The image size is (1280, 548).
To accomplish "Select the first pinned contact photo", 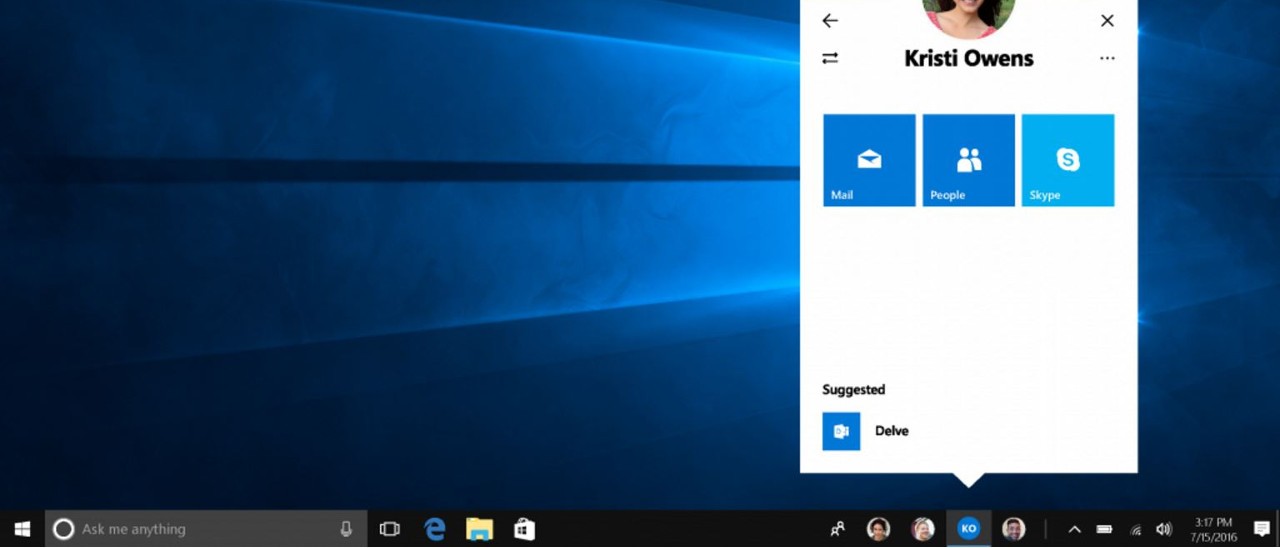I will [878, 529].
